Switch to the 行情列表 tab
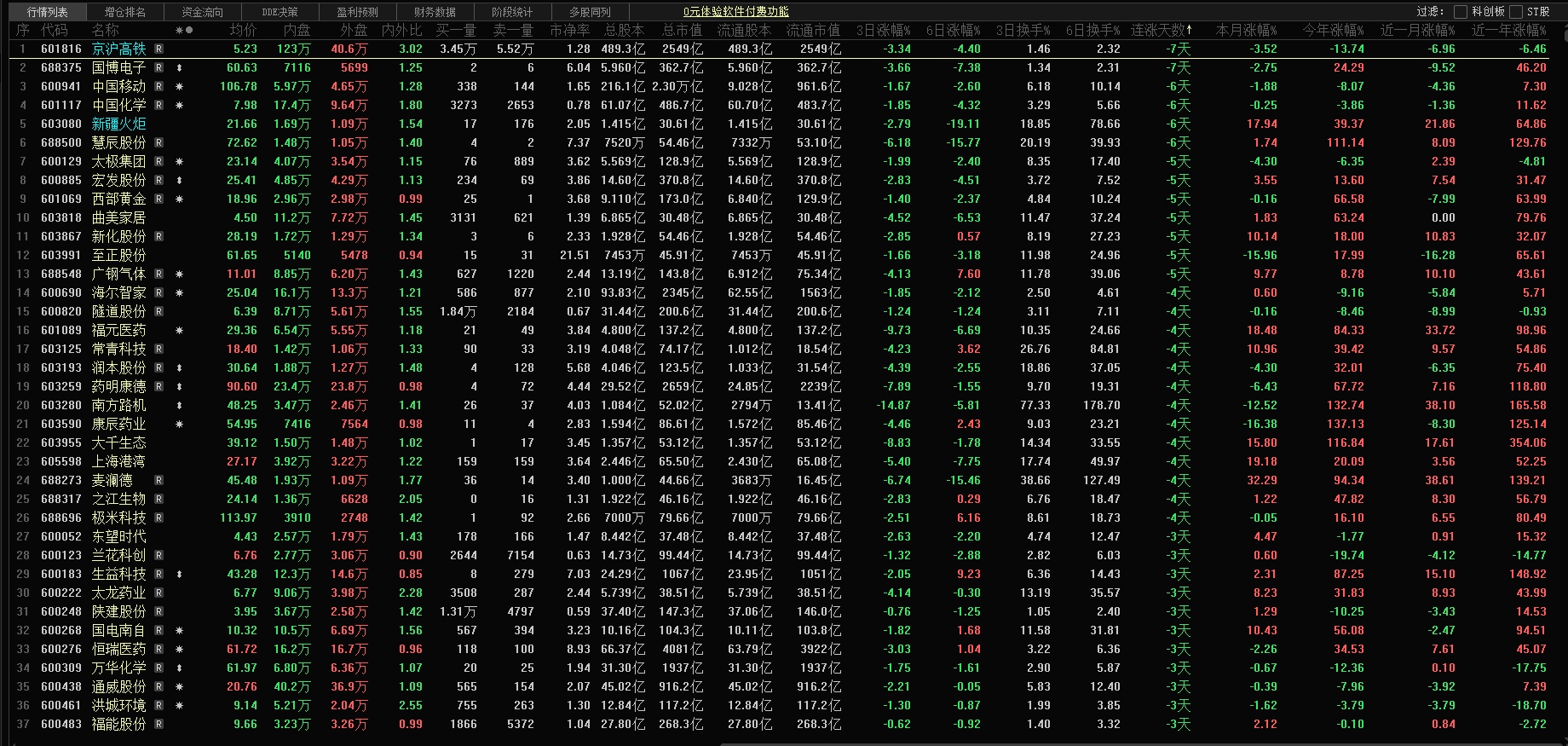This screenshot has width=1568, height=746. tap(48, 12)
